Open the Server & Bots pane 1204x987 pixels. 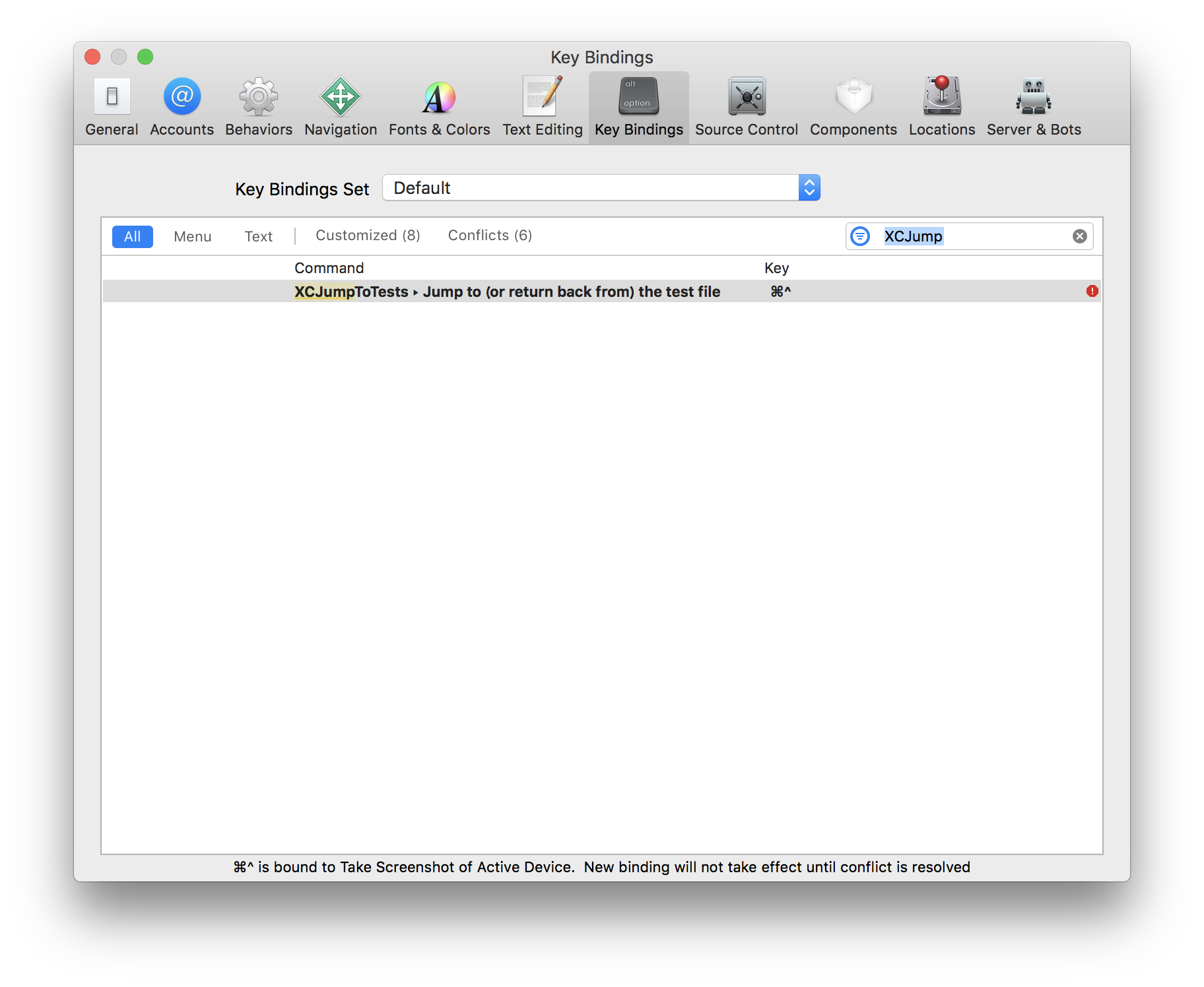click(x=1034, y=108)
